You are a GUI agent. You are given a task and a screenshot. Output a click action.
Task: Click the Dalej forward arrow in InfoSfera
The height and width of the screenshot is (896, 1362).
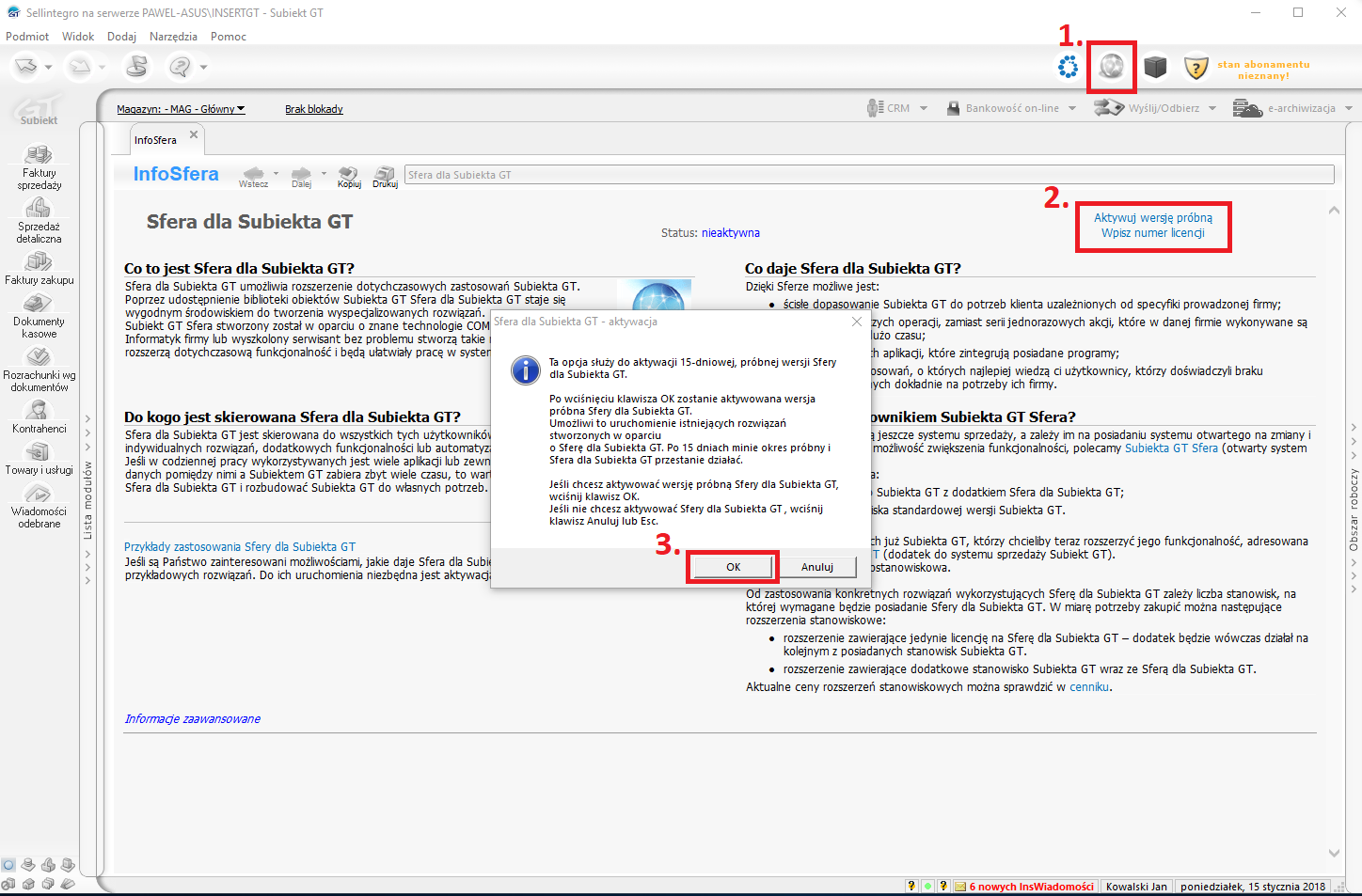tap(301, 173)
